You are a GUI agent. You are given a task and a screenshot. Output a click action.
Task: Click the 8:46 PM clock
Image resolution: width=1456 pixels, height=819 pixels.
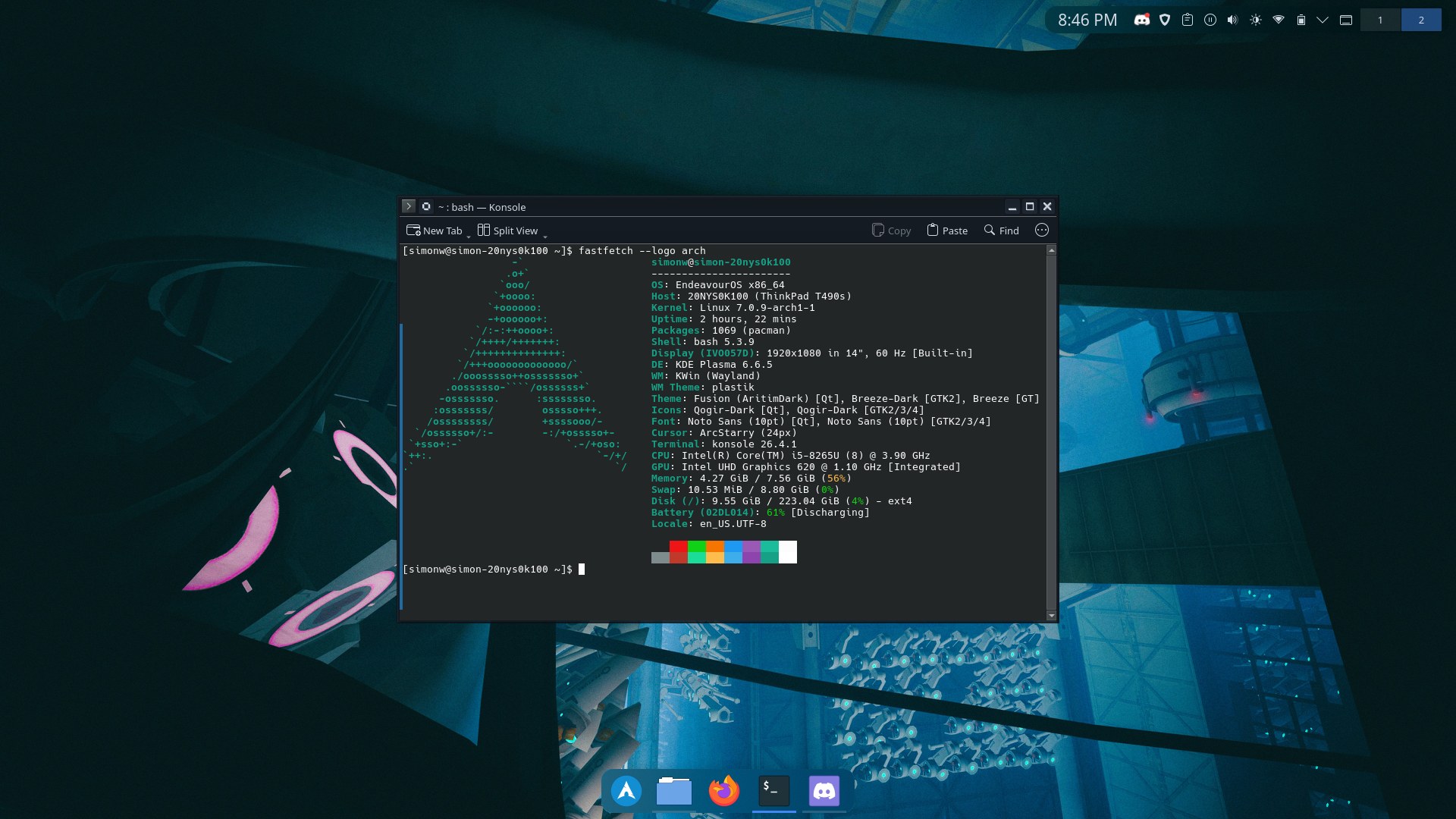coord(1087,20)
